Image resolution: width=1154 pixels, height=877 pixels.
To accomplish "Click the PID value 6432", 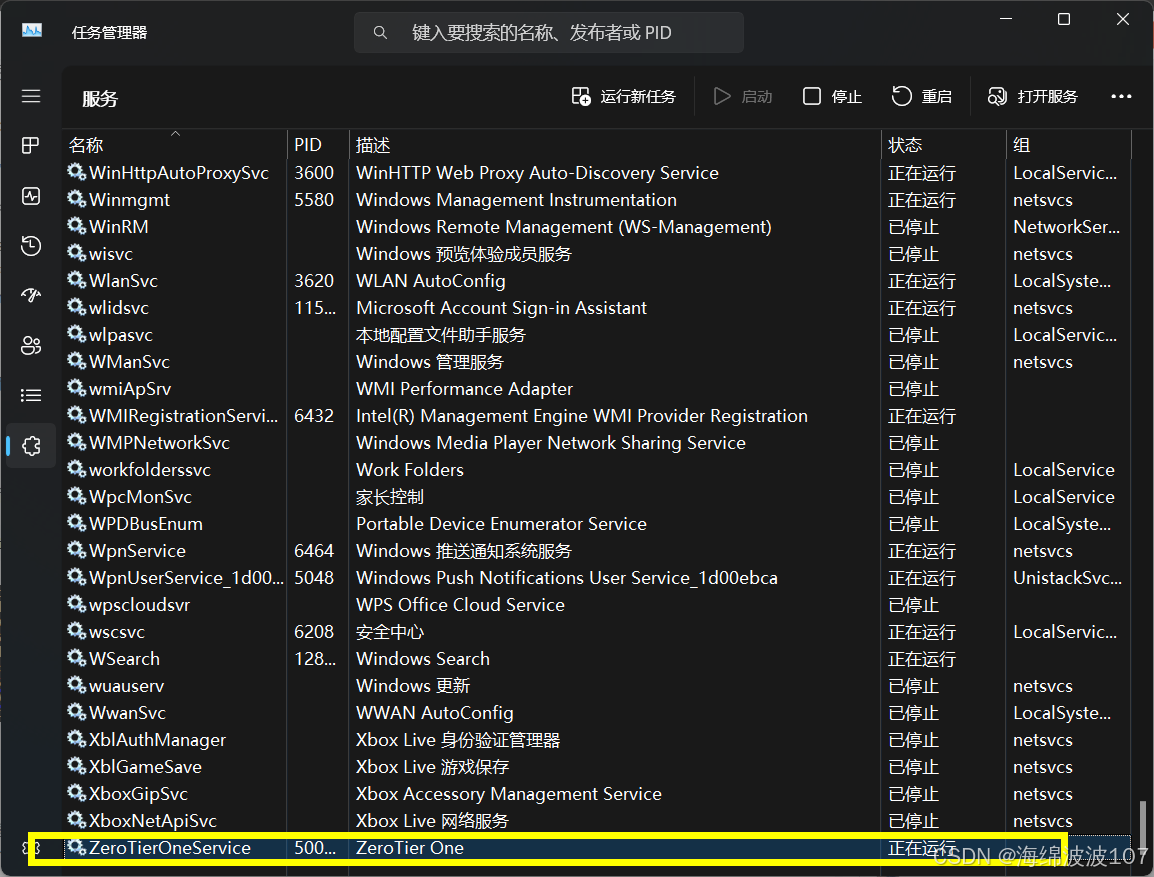I will coord(314,416).
